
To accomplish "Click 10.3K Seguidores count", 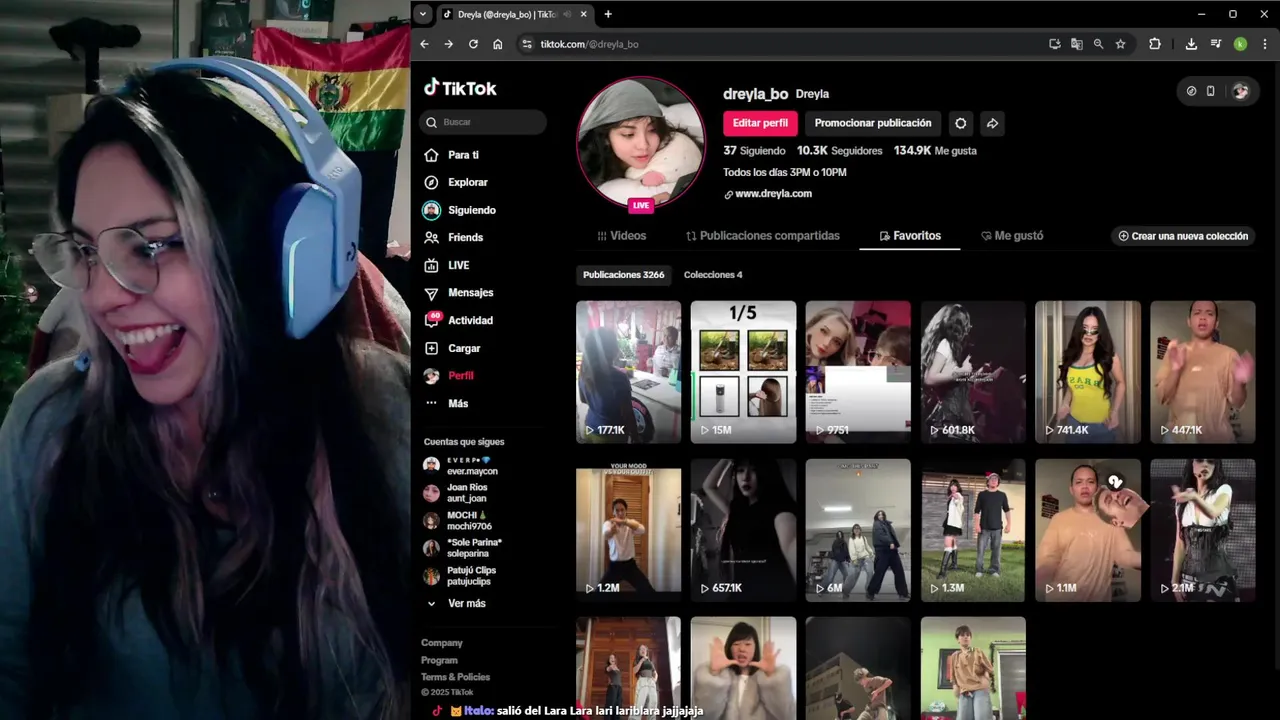I will 839,151.
